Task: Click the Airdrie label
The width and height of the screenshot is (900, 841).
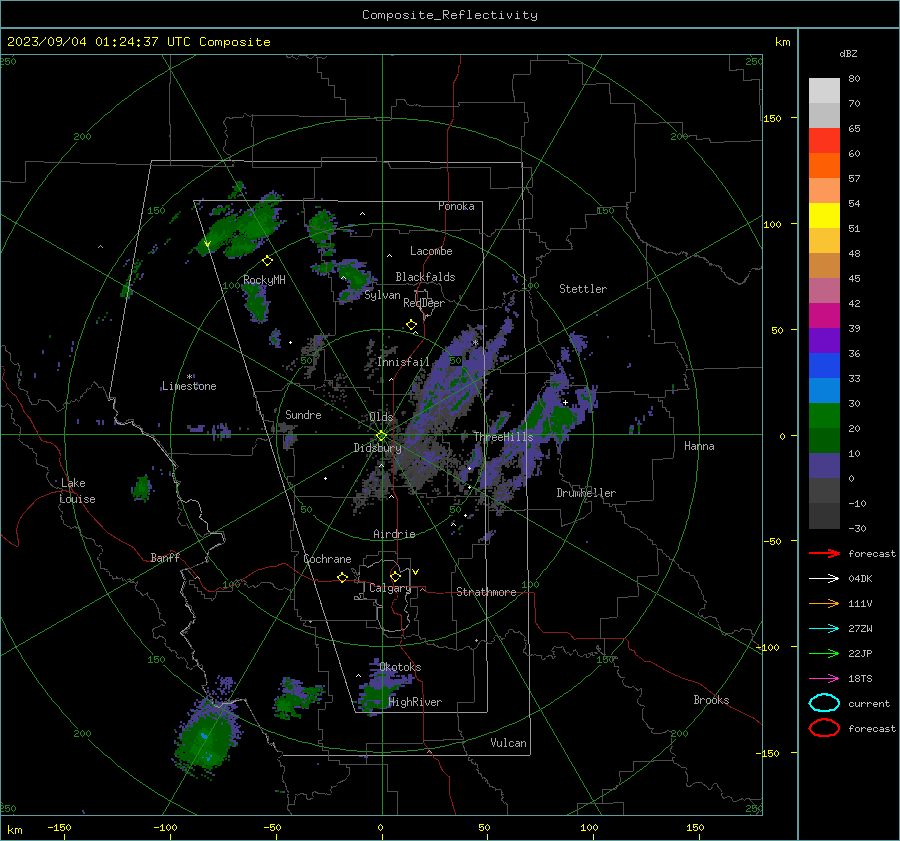Action: [x=394, y=534]
